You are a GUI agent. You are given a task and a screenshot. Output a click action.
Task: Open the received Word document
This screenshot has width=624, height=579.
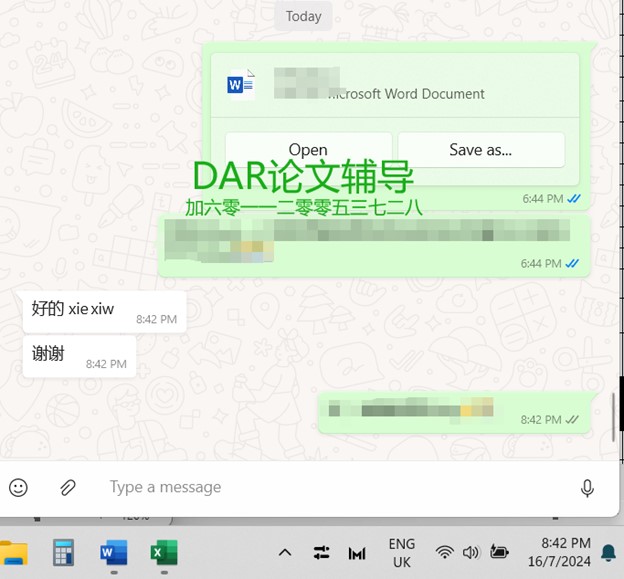(x=308, y=150)
